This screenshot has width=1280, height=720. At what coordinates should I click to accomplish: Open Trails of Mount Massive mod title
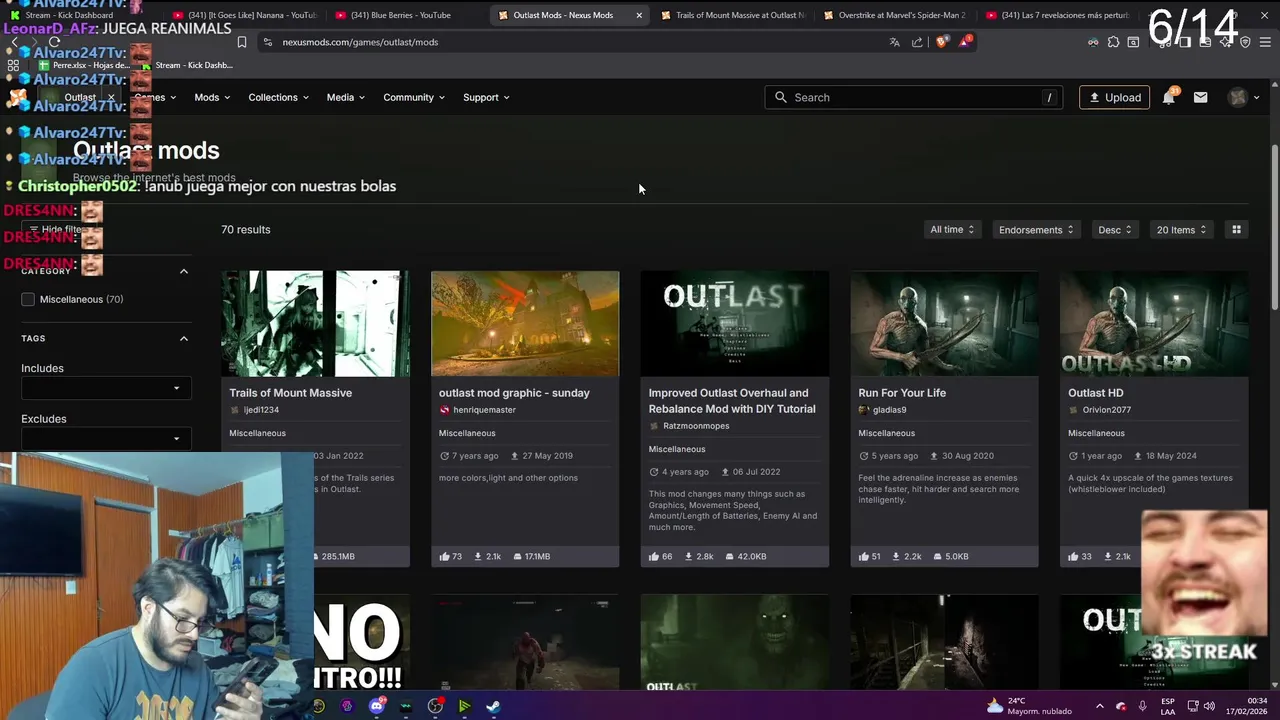point(290,393)
